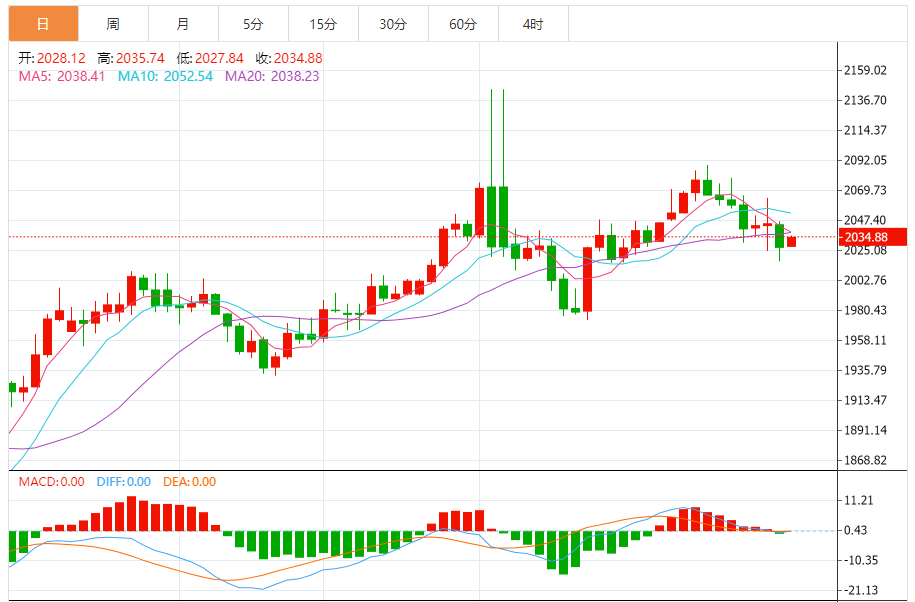Click the opening price 2028.12

[x=61, y=58]
